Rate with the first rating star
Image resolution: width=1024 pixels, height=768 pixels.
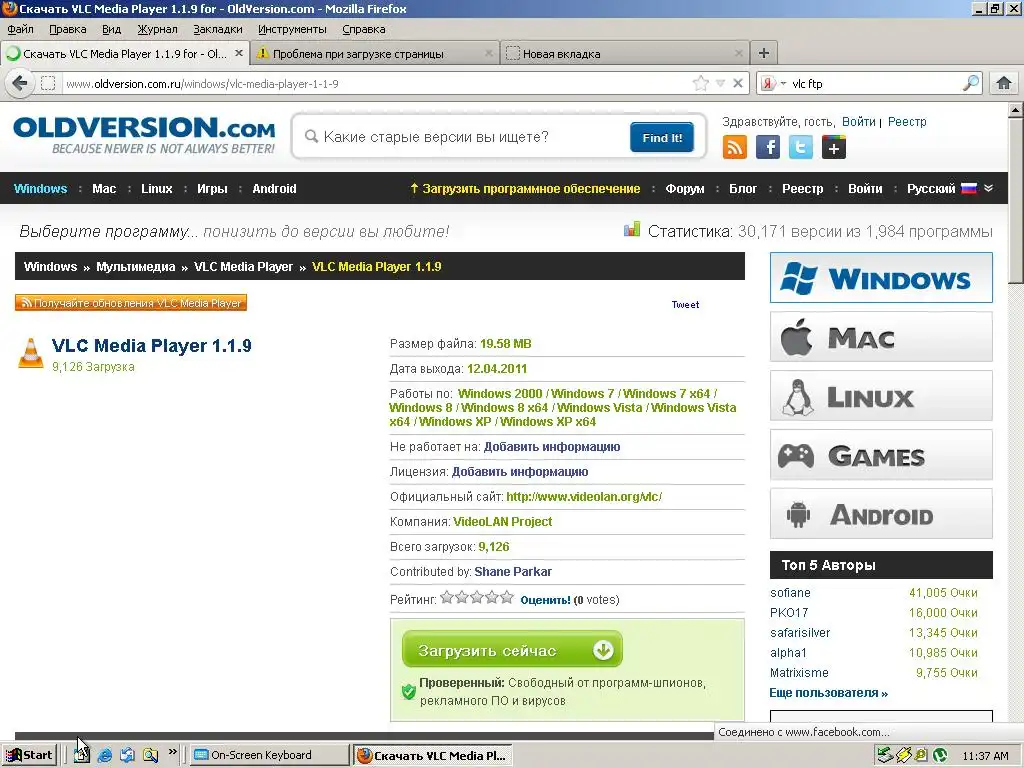pyautogui.click(x=447, y=597)
